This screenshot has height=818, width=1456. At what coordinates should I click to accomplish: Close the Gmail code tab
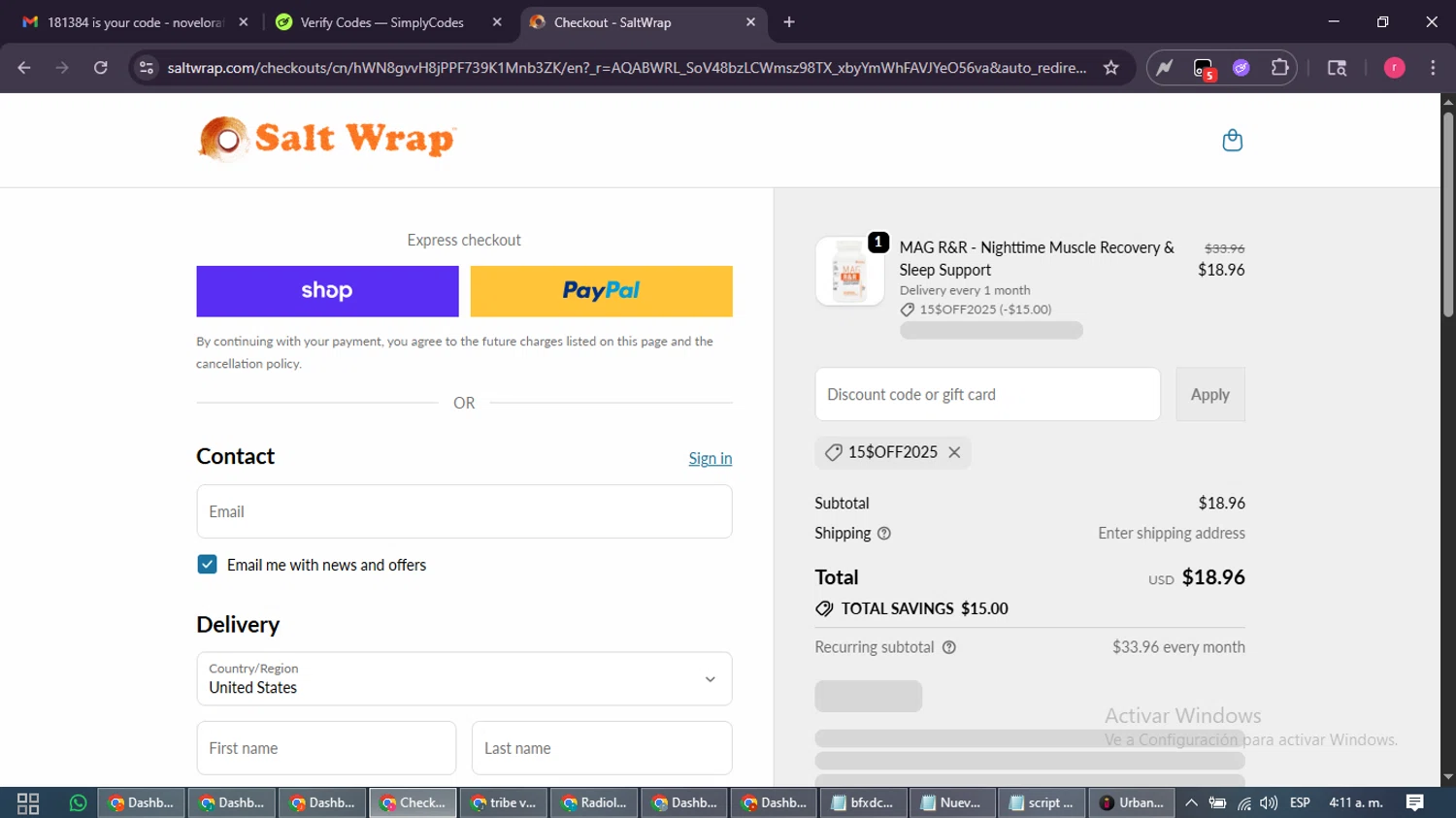(244, 22)
